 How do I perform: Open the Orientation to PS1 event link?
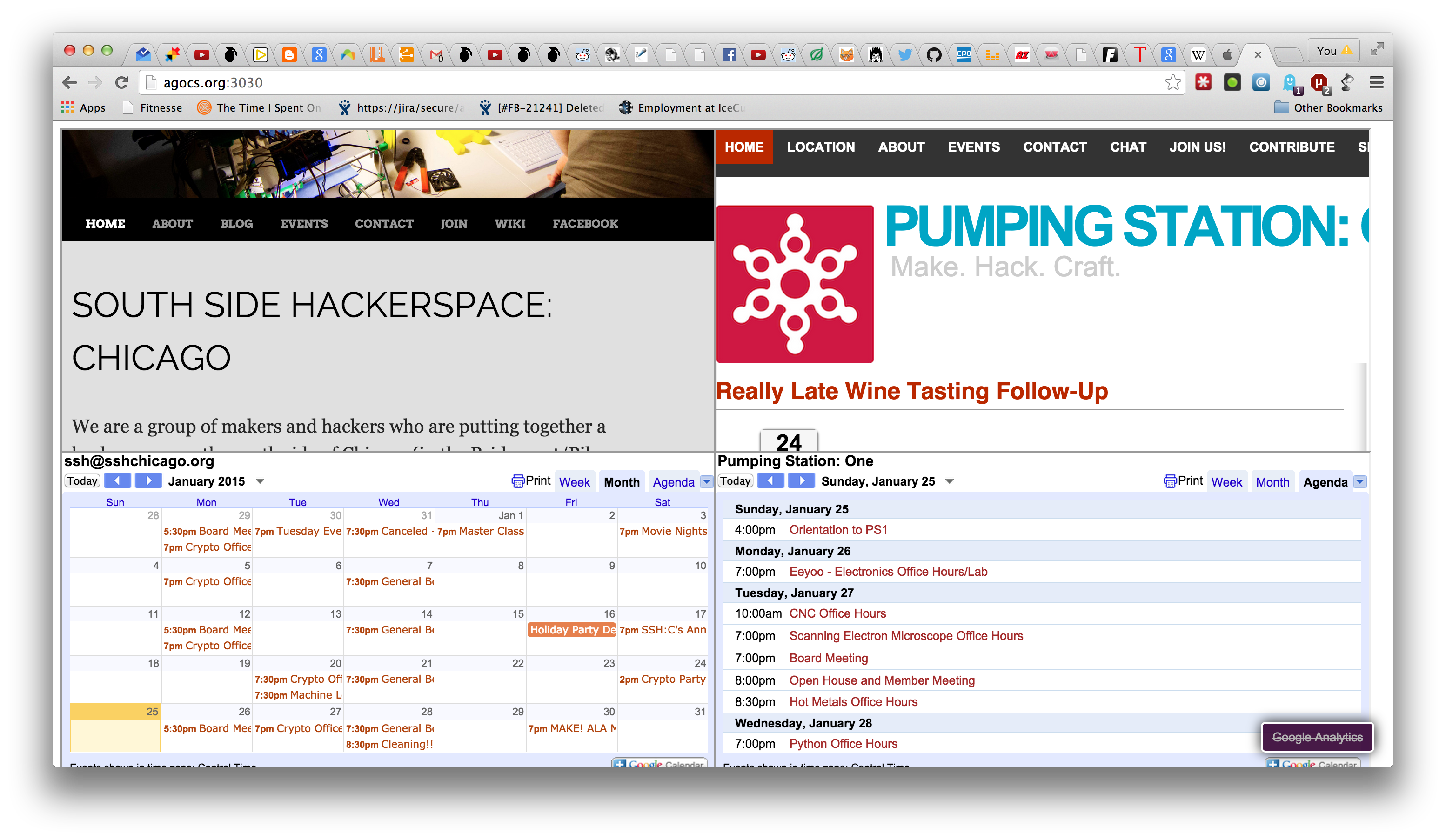click(x=838, y=530)
